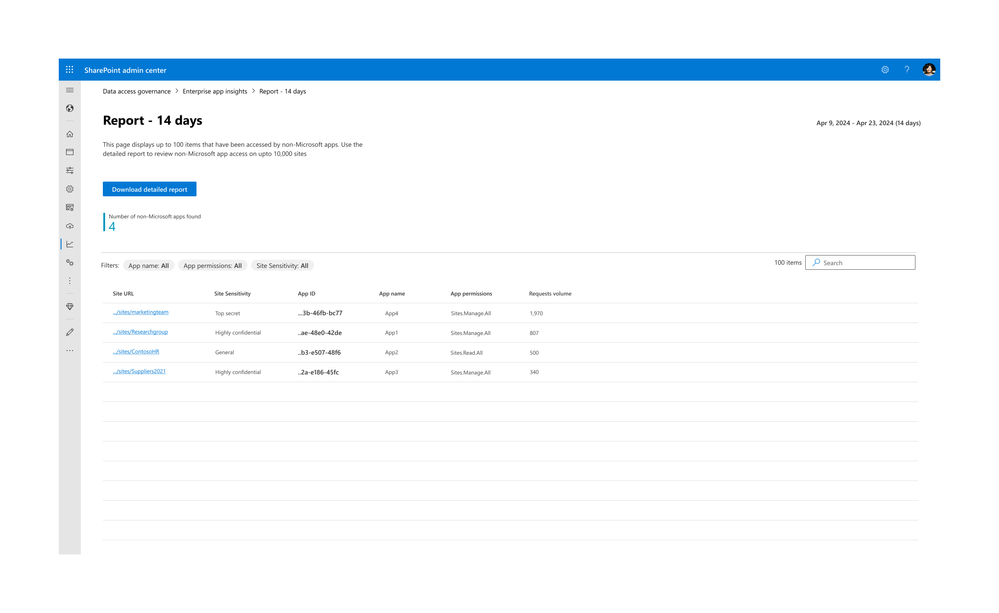Open the ../sites/ContosoHR link

136,352
